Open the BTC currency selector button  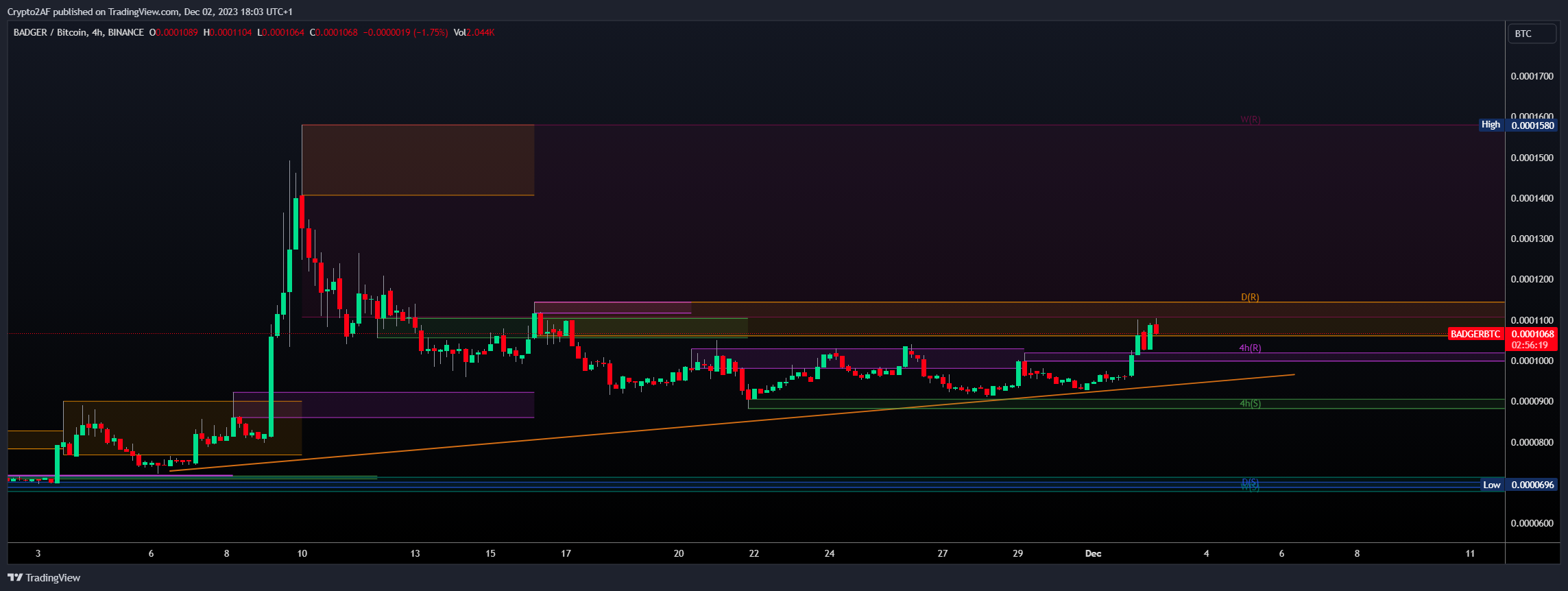pyautogui.click(x=1532, y=34)
